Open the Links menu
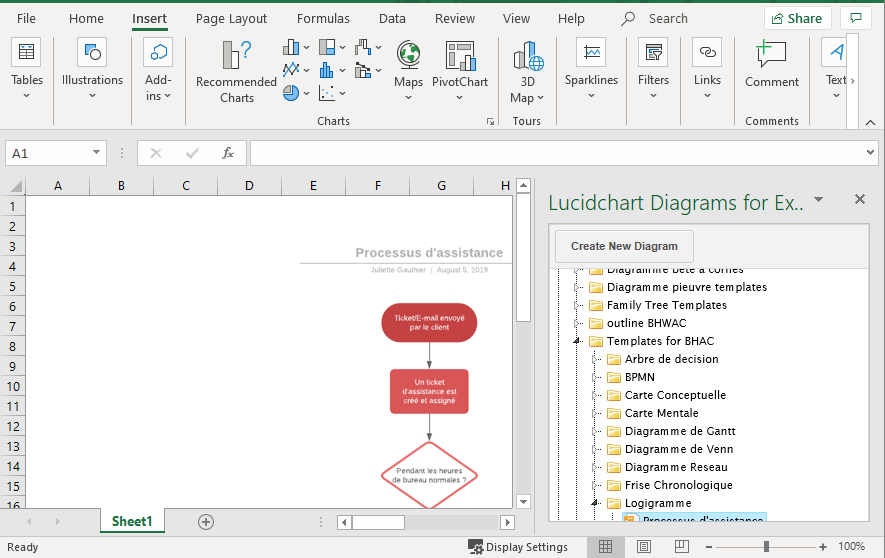The height and width of the screenshot is (558, 885). coord(707,71)
